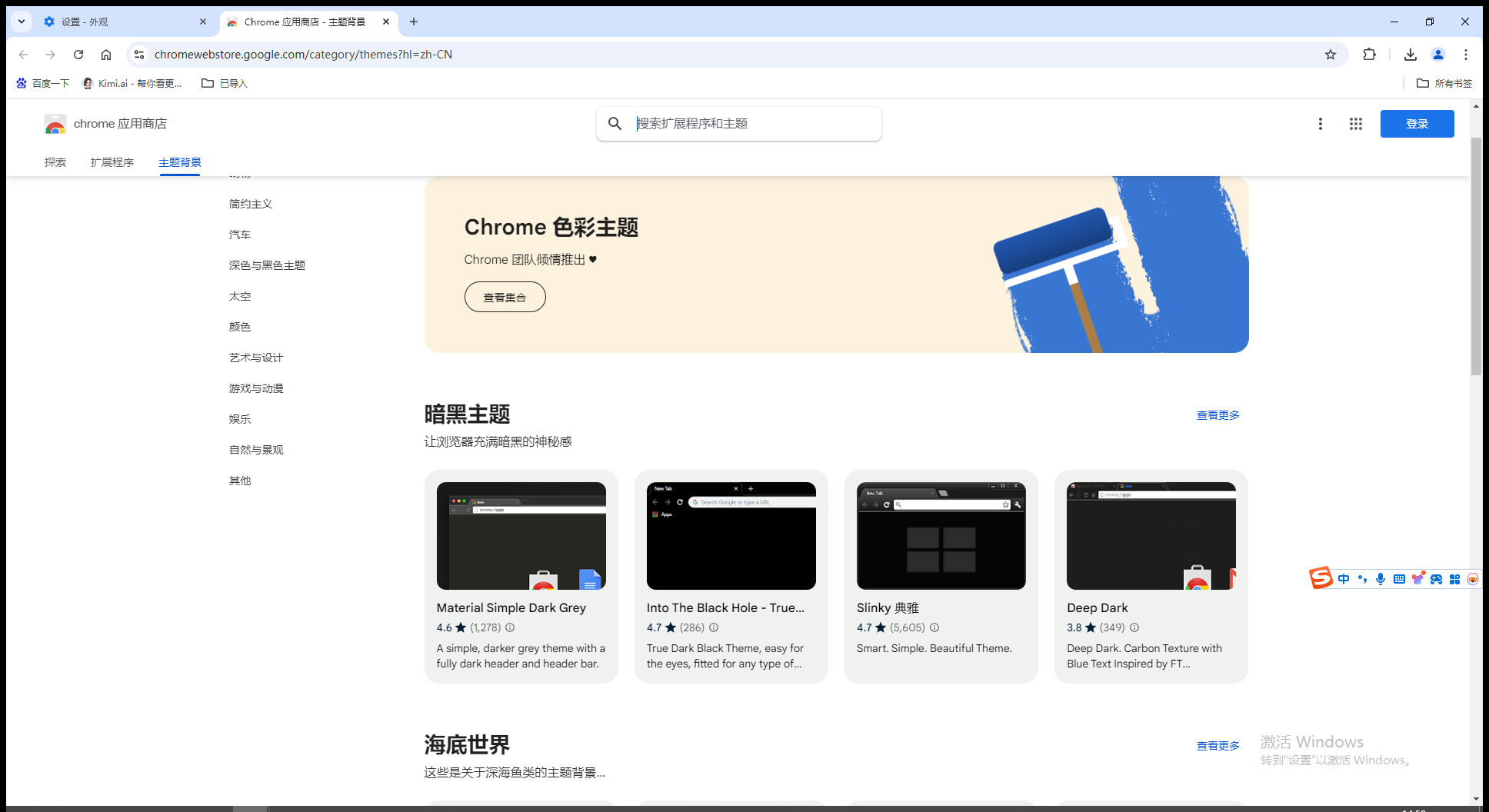
Task: Choose the 娱乐 category
Action: tap(240, 419)
